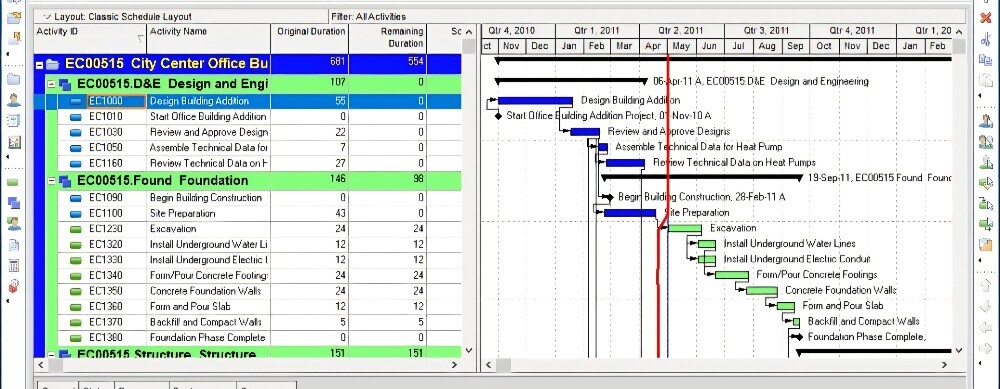Click the Assign Resources by Role icon
This screenshot has height=389, width=1000.
click(x=985, y=141)
